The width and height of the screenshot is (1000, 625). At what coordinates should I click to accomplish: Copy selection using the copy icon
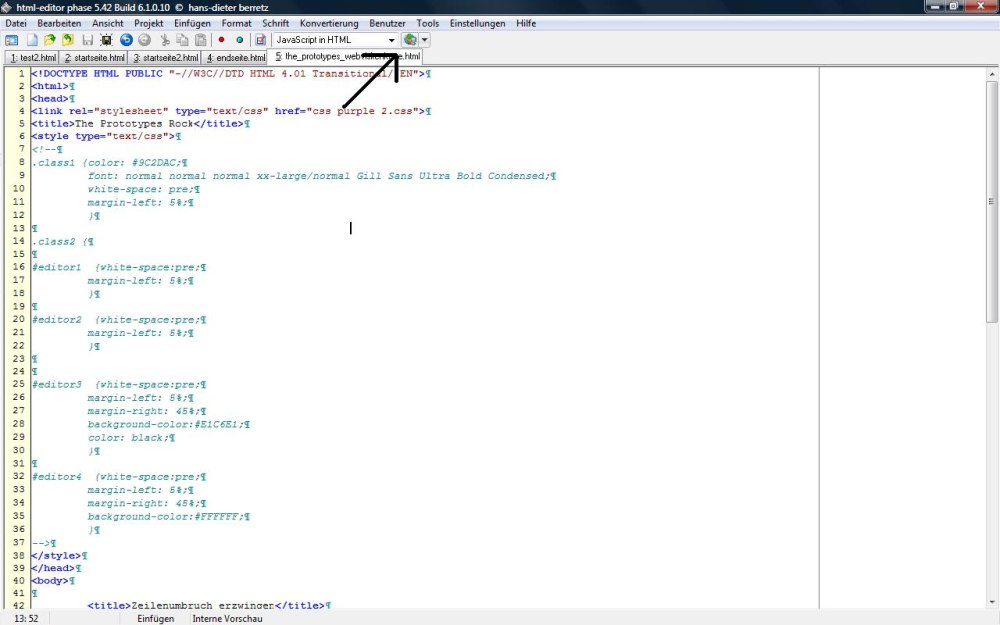click(x=182, y=40)
